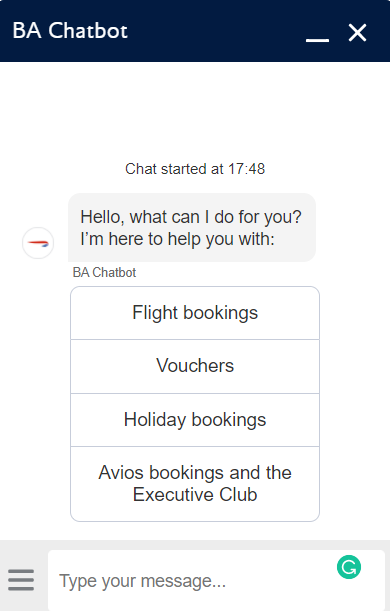Choose the Vouchers option
The image size is (390, 611).
pos(195,366)
